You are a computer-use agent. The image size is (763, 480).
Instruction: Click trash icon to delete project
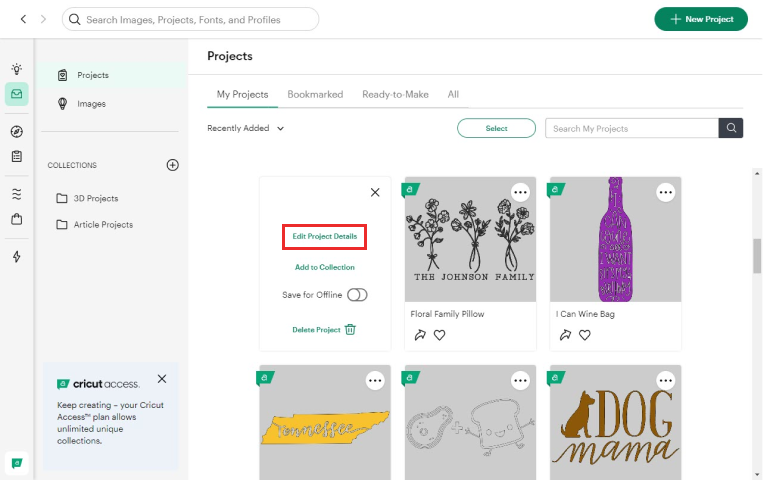[350, 329]
